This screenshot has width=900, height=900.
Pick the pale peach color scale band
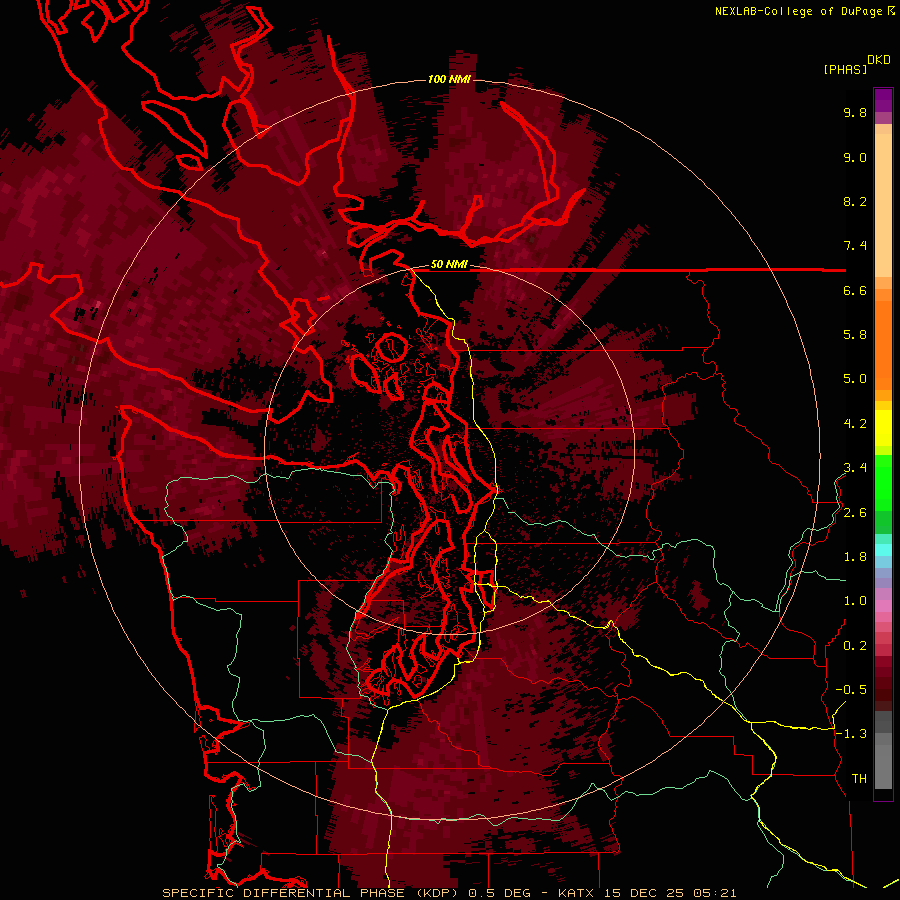(x=883, y=205)
